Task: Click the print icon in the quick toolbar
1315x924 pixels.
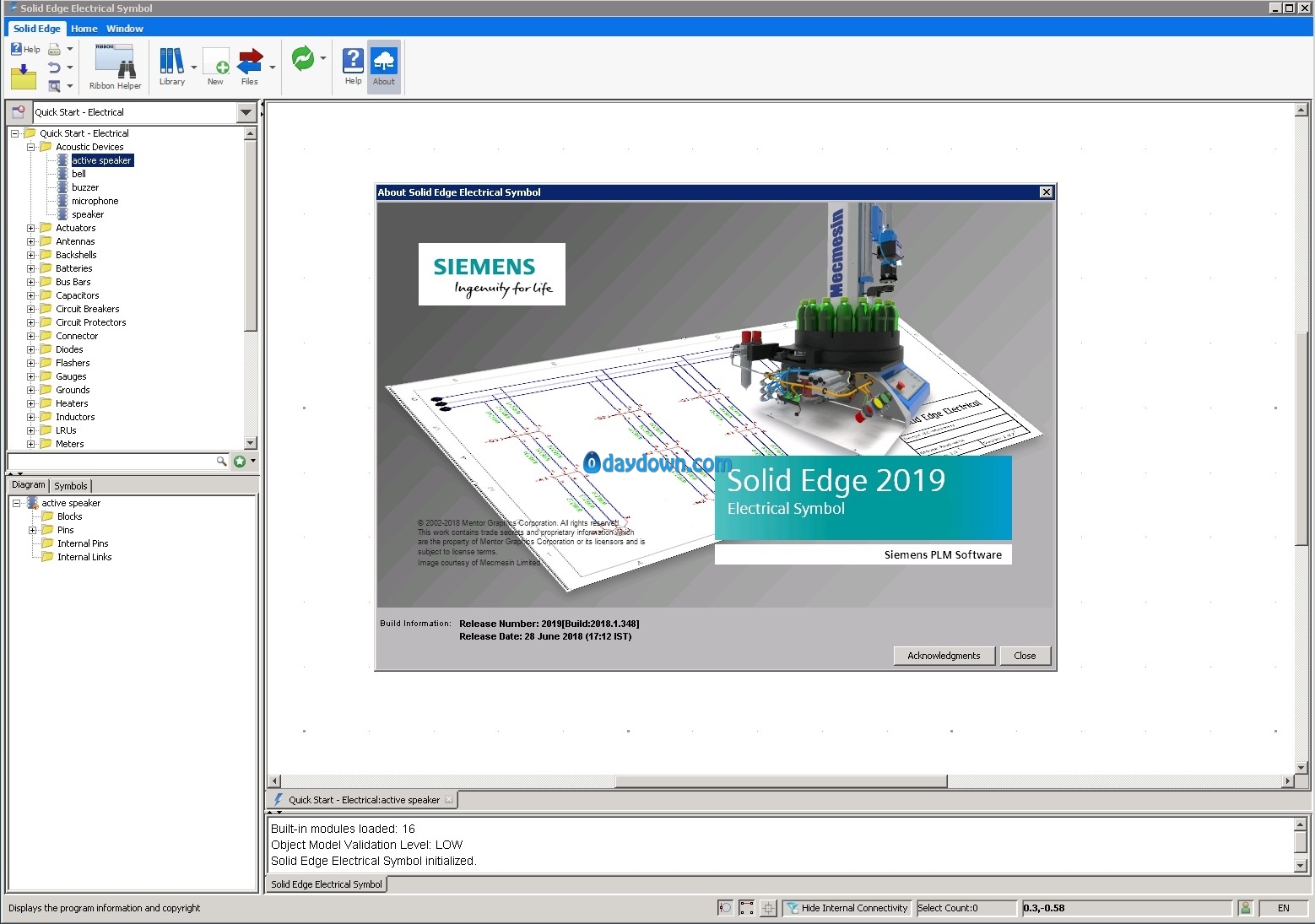Action: (54, 49)
